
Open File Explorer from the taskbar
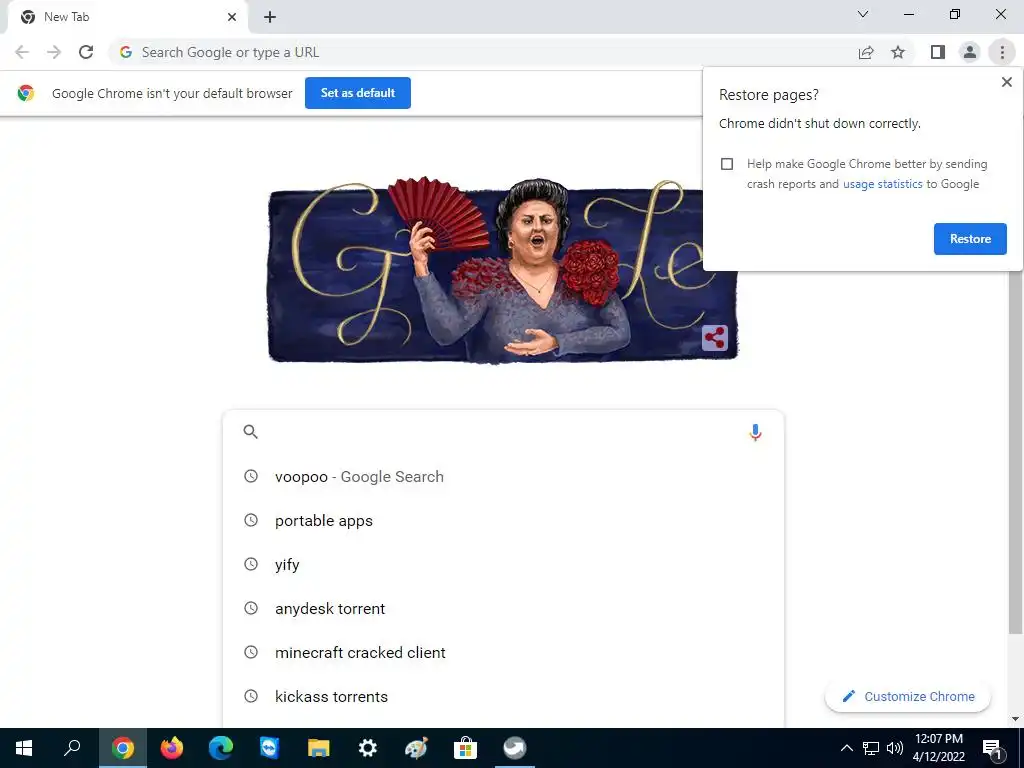pyautogui.click(x=319, y=748)
